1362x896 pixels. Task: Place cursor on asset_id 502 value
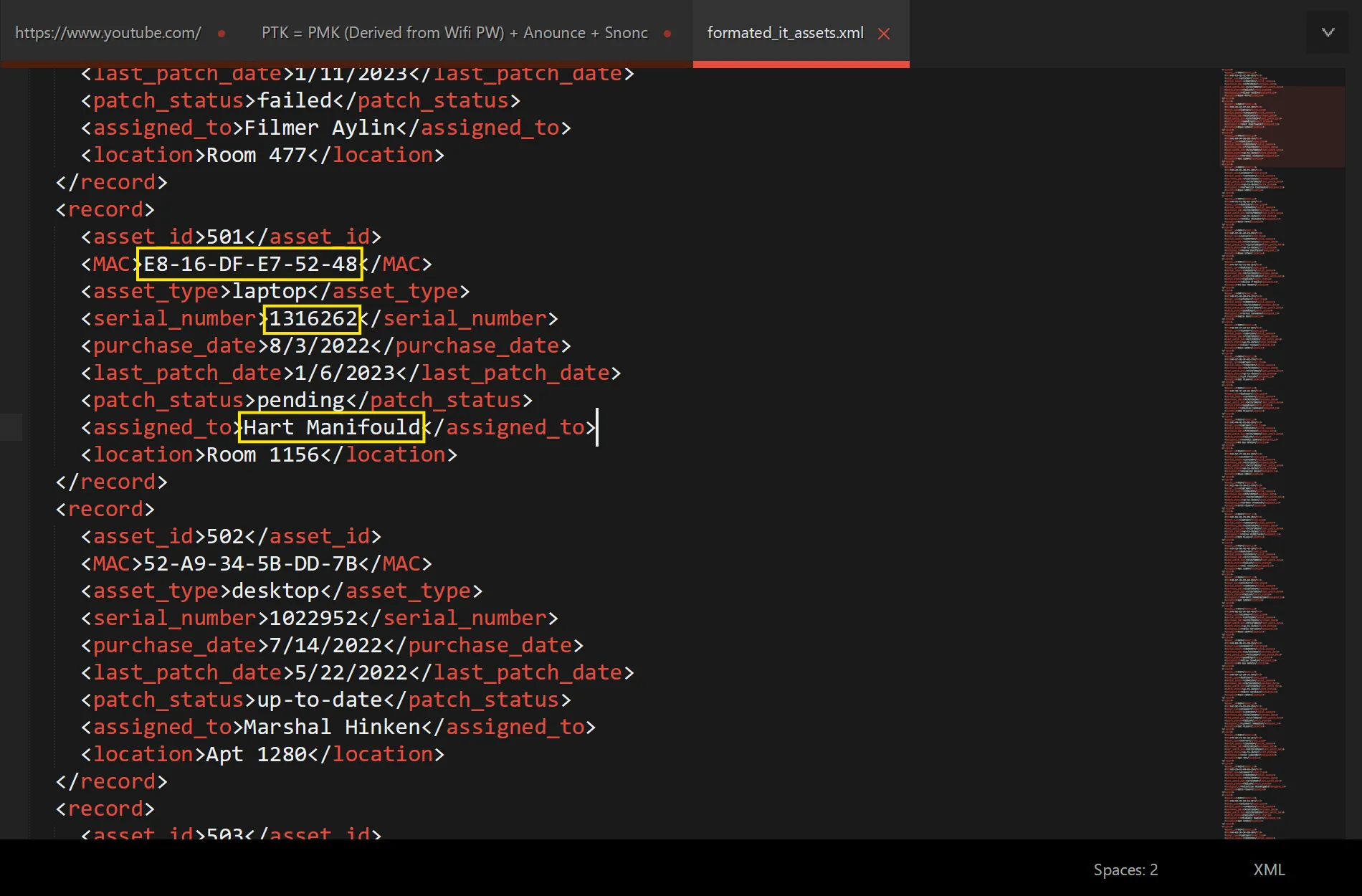coord(225,537)
